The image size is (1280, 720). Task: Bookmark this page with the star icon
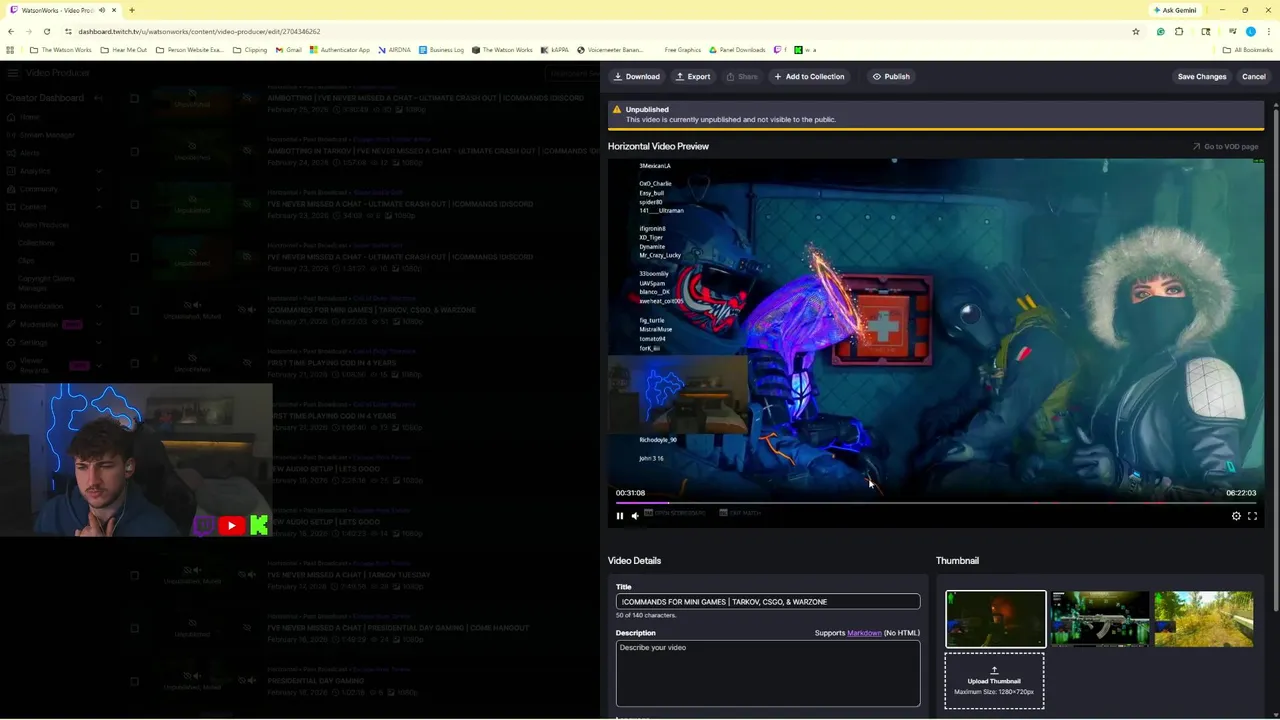pos(1136,31)
